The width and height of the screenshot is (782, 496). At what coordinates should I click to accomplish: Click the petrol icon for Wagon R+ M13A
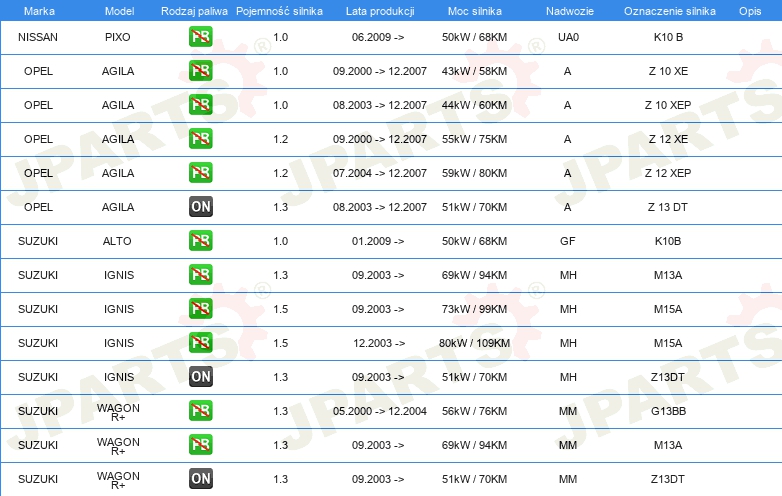[200, 445]
